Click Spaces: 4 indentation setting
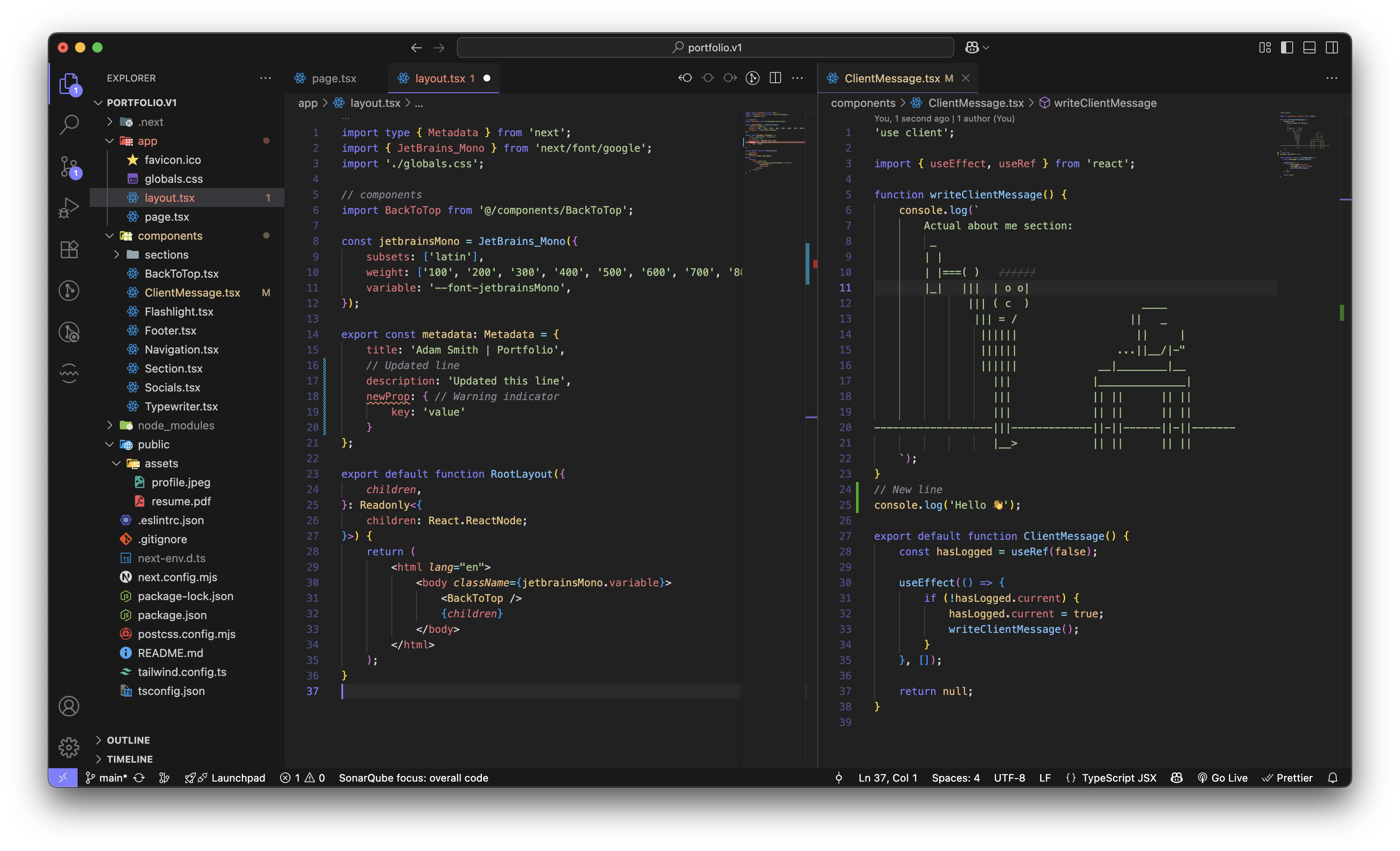Image resolution: width=1400 pixels, height=851 pixels. 955,778
